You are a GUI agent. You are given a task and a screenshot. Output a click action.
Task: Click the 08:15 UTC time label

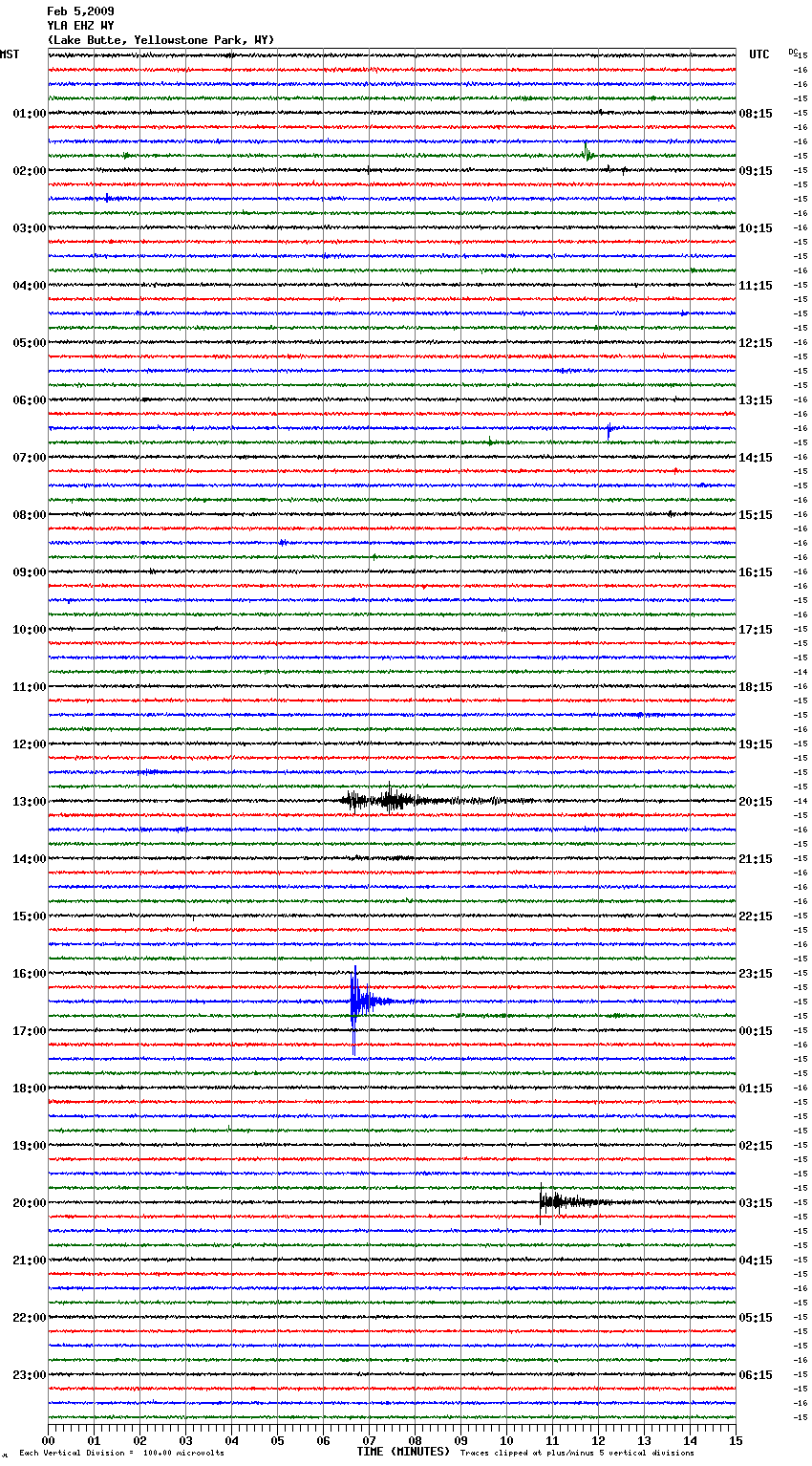point(756,114)
